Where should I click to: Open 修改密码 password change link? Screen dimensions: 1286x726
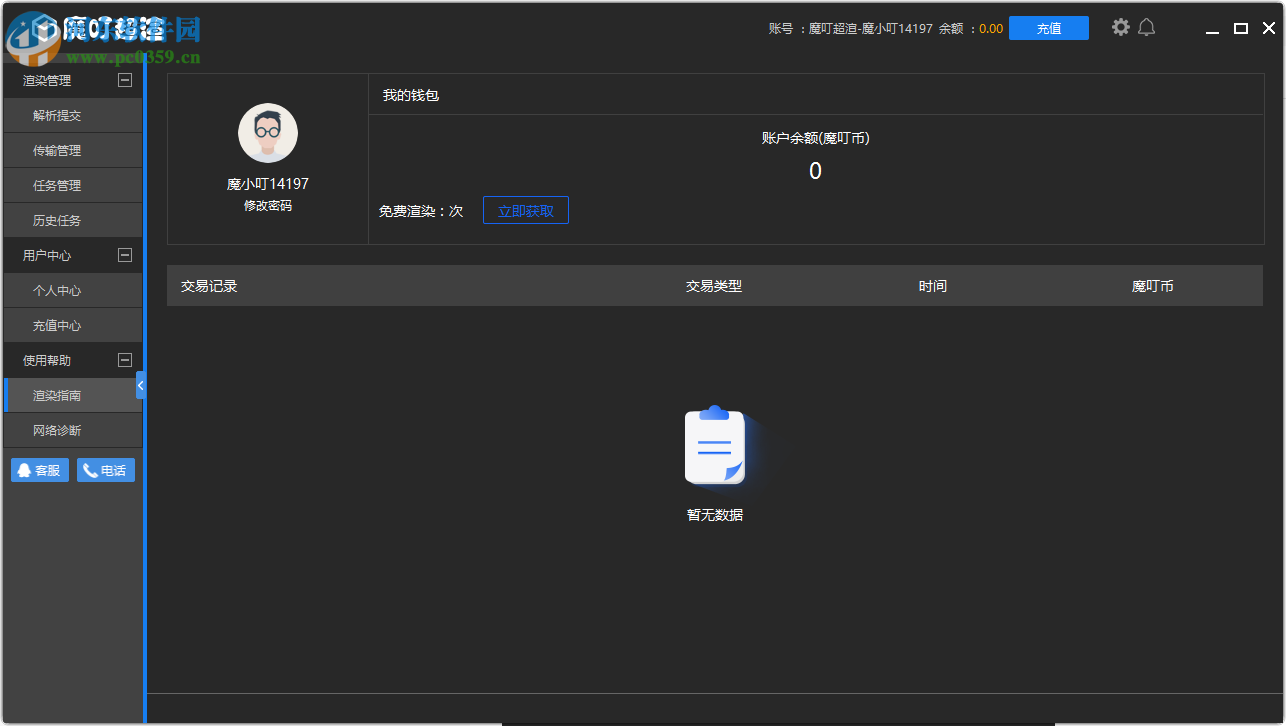[267, 204]
